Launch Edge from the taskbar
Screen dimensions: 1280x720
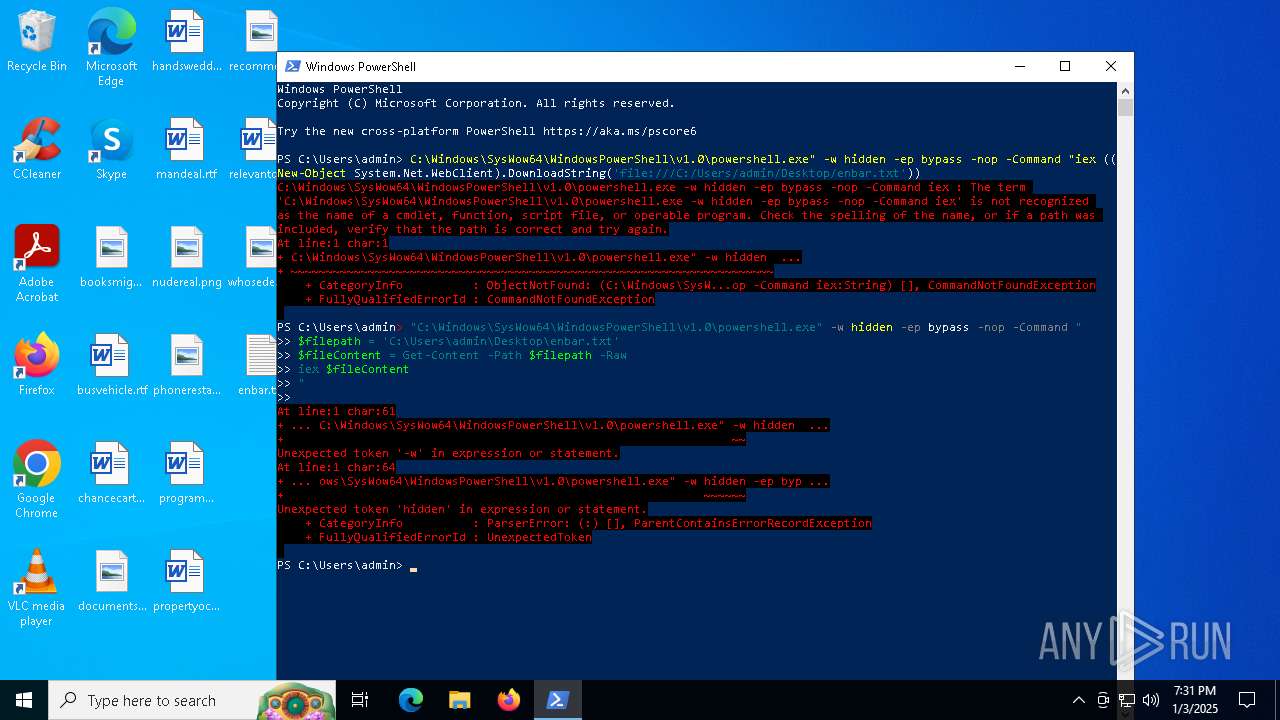tap(411, 700)
